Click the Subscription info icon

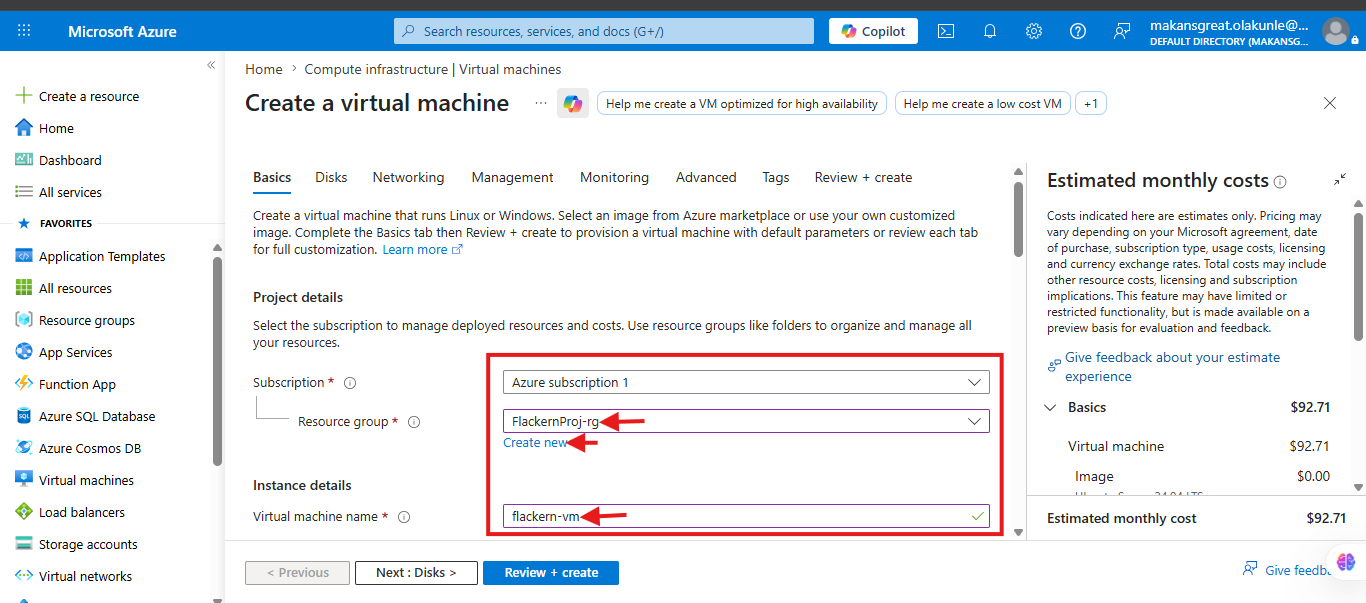point(350,383)
